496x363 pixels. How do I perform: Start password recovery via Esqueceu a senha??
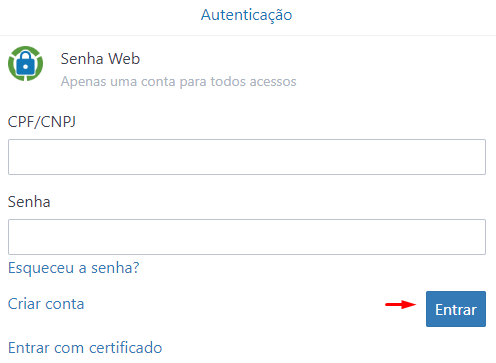74,268
